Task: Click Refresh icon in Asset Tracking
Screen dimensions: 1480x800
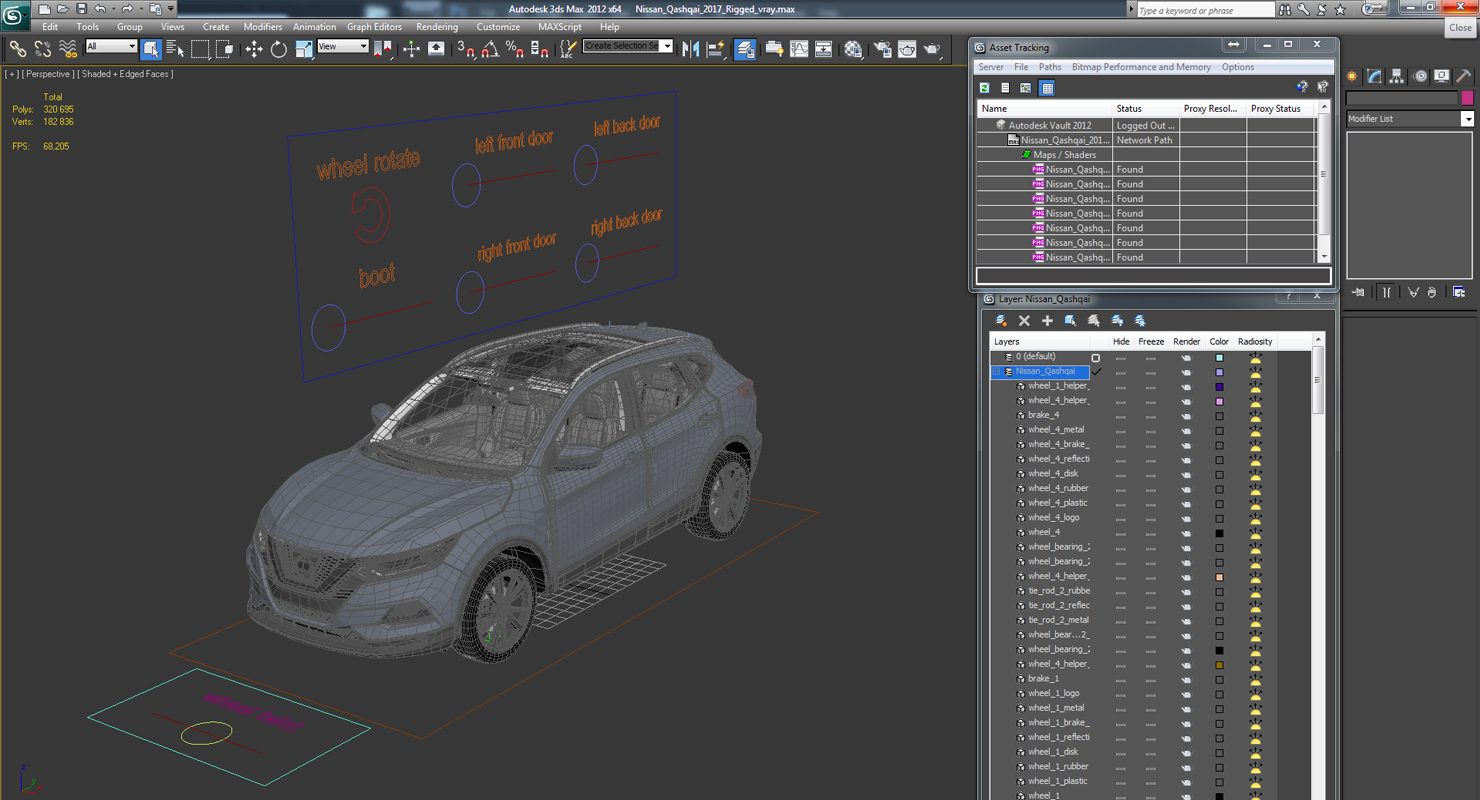Action: click(985, 88)
